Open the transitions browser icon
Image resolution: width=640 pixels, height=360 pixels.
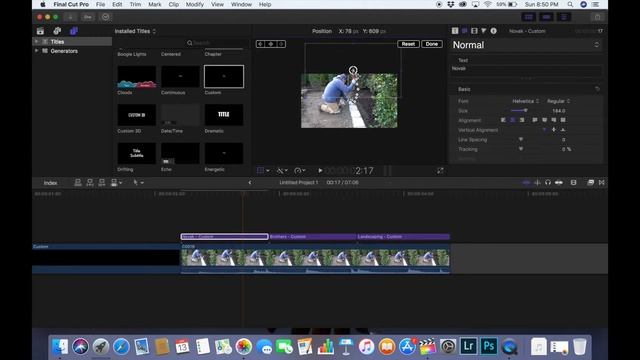click(x=602, y=182)
